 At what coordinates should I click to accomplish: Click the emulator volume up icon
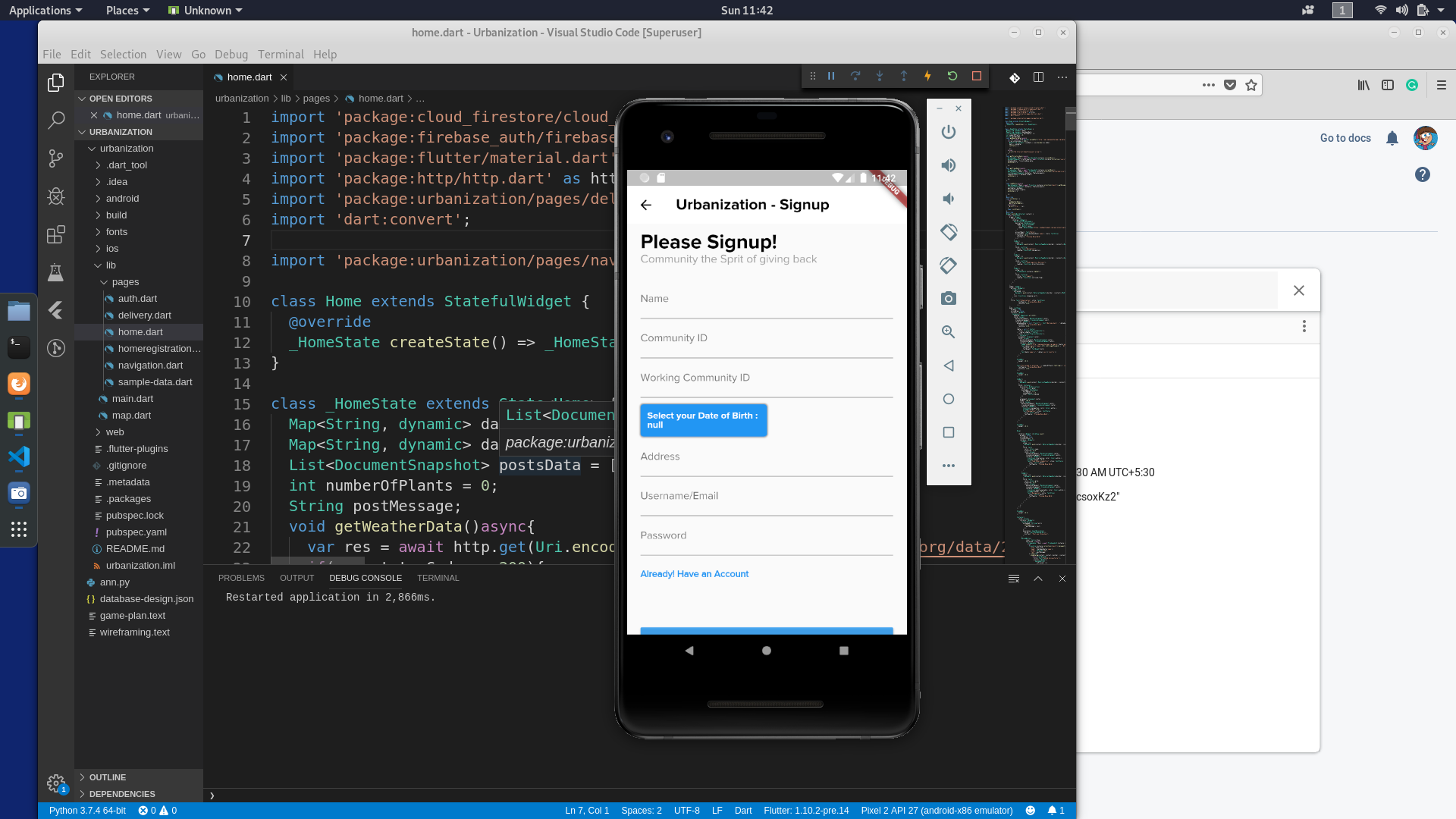[948, 165]
